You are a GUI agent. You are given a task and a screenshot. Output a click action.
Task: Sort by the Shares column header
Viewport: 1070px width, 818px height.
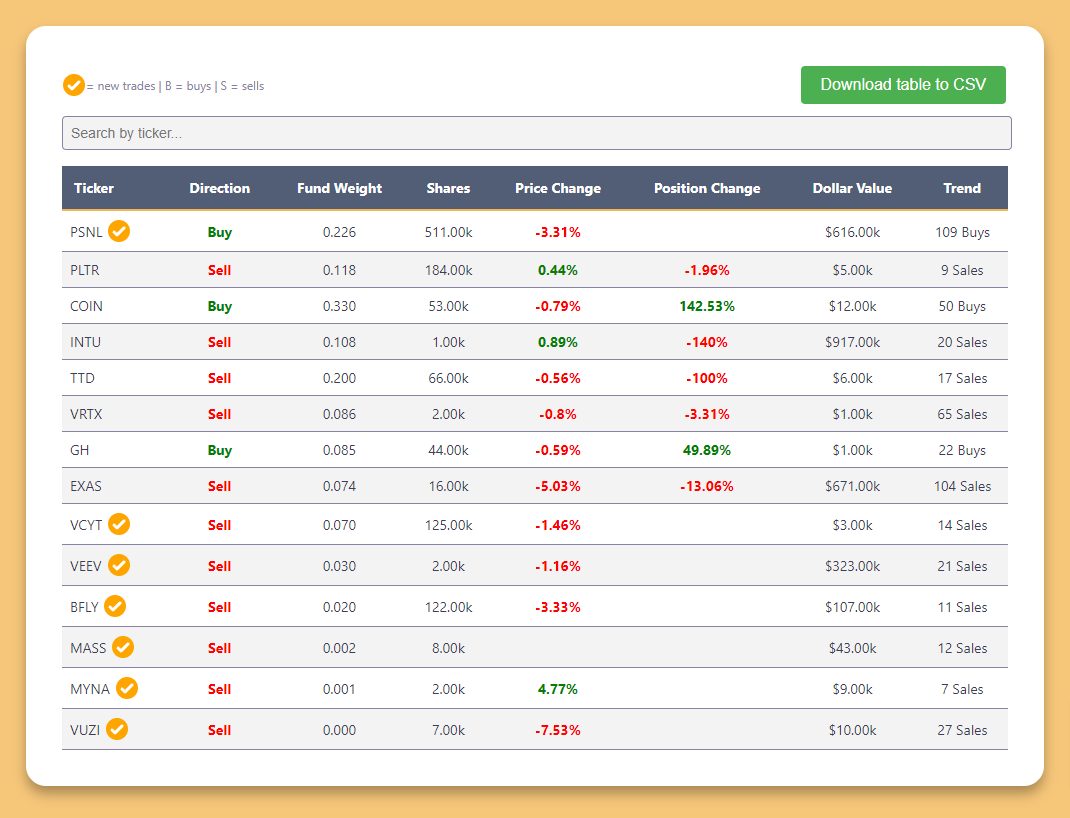448,188
